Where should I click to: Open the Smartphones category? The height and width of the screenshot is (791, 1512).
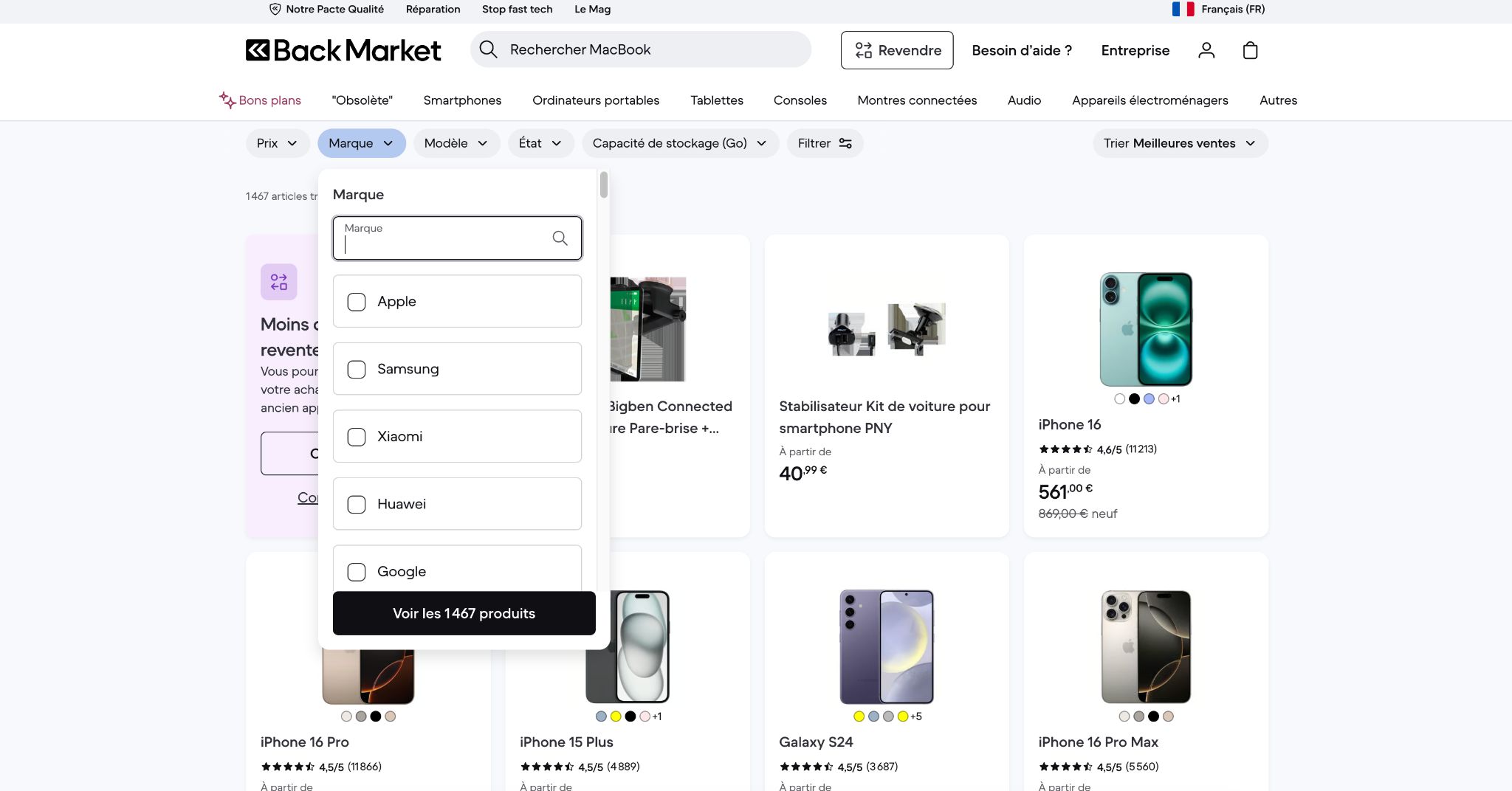tap(462, 100)
